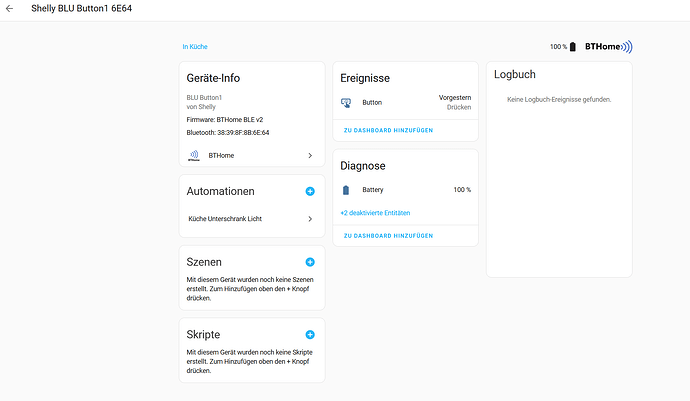Open the Battery 100 % entity row
The height and width of the screenshot is (401, 690).
pyautogui.click(x=405, y=190)
